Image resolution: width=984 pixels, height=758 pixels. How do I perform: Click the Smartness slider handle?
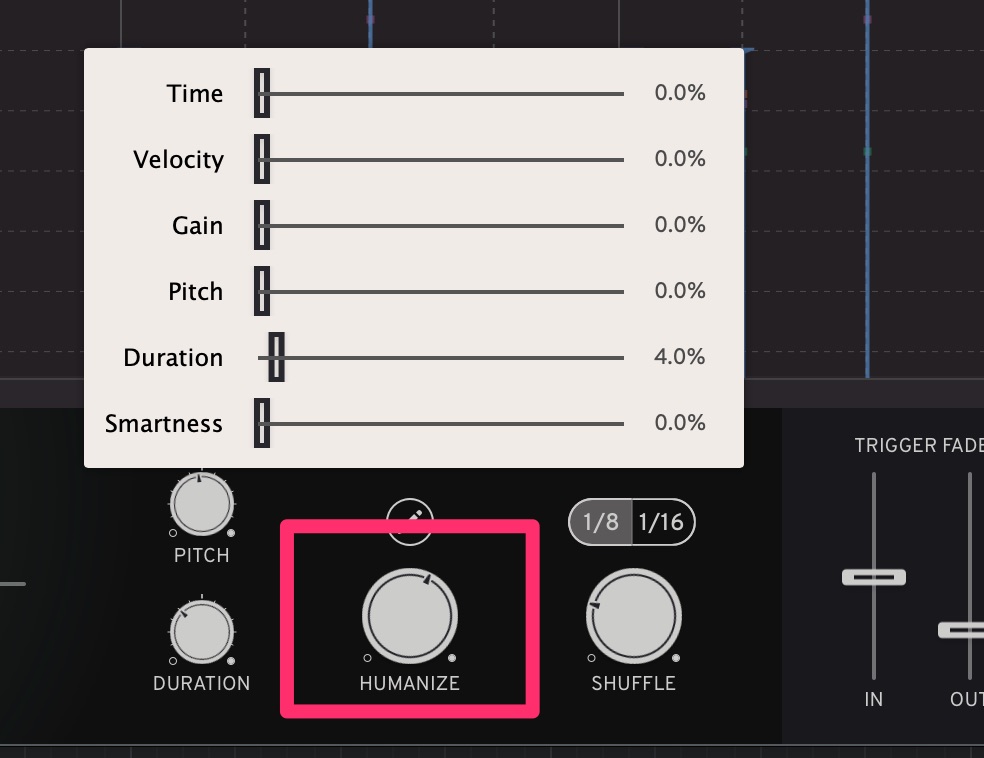point(262,423)
